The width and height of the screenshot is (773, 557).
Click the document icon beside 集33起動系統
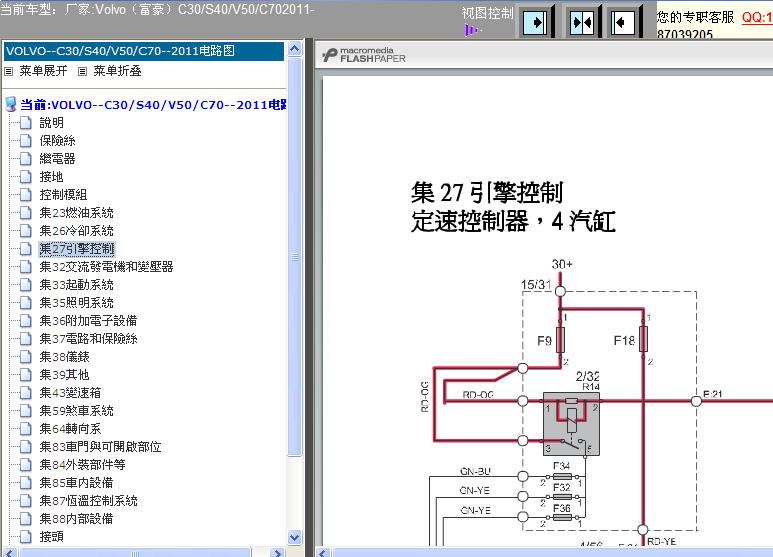pos(26,285)
